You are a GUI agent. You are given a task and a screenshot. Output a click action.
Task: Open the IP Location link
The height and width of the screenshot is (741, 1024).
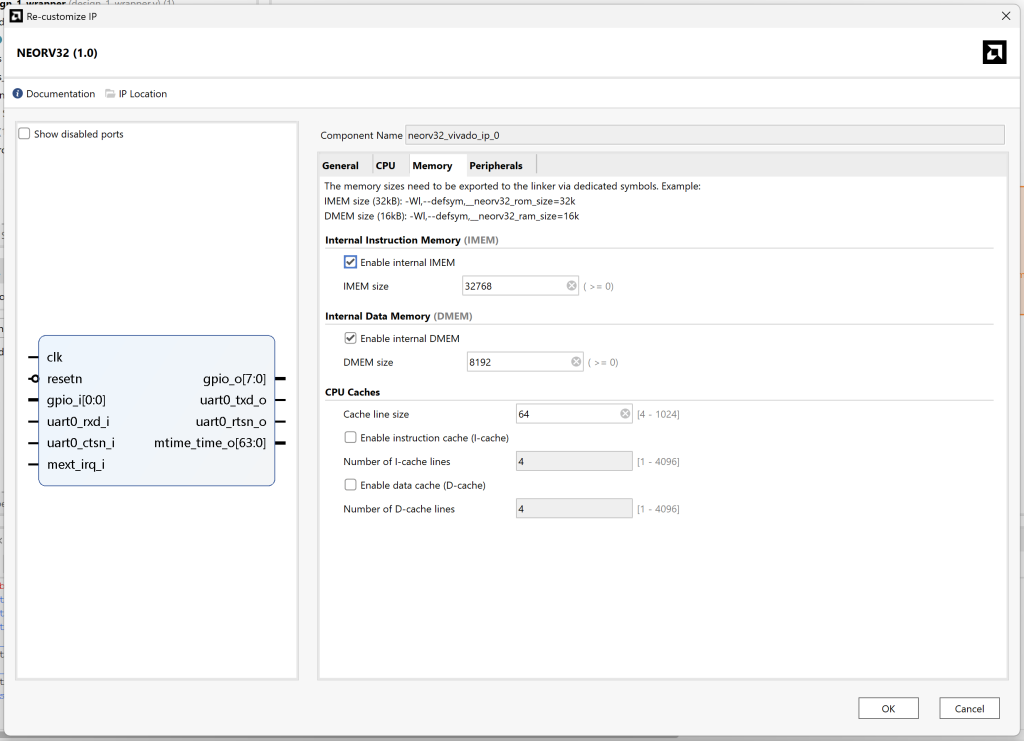click(143, 93)
